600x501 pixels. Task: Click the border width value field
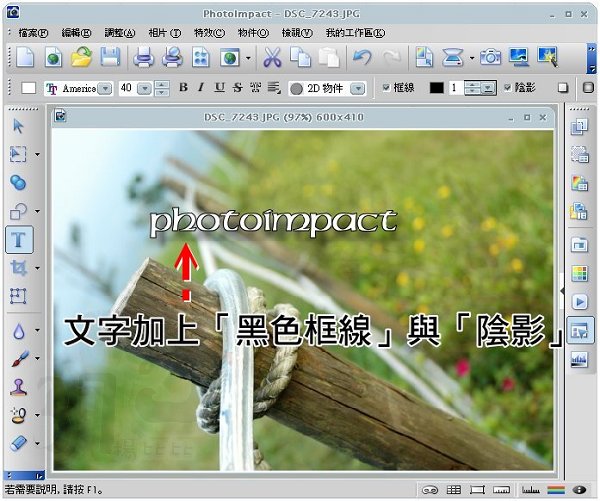pos(456,88)
